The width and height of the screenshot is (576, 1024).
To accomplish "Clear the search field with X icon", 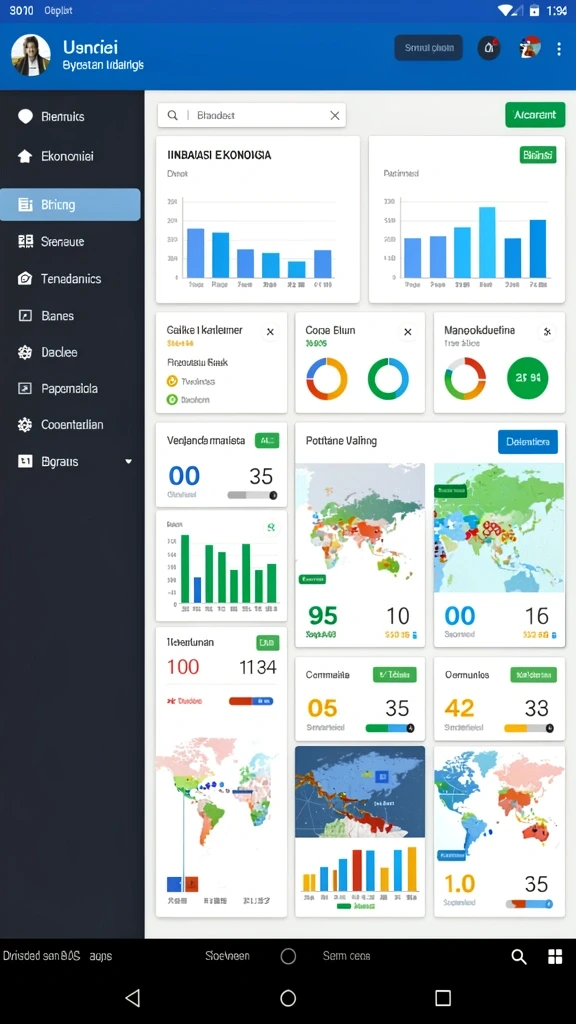I will pos(335,116).
